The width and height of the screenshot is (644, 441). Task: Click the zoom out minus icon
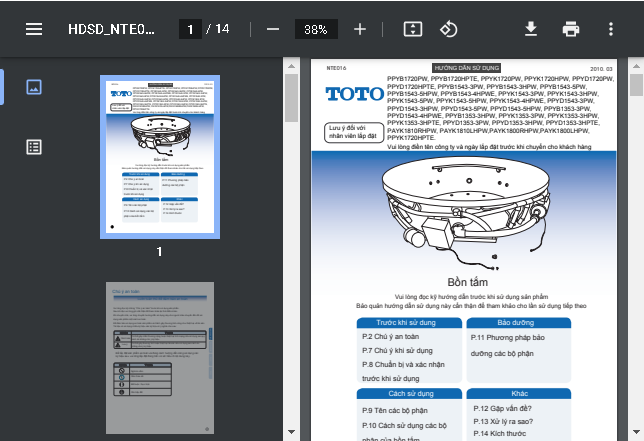273,29
